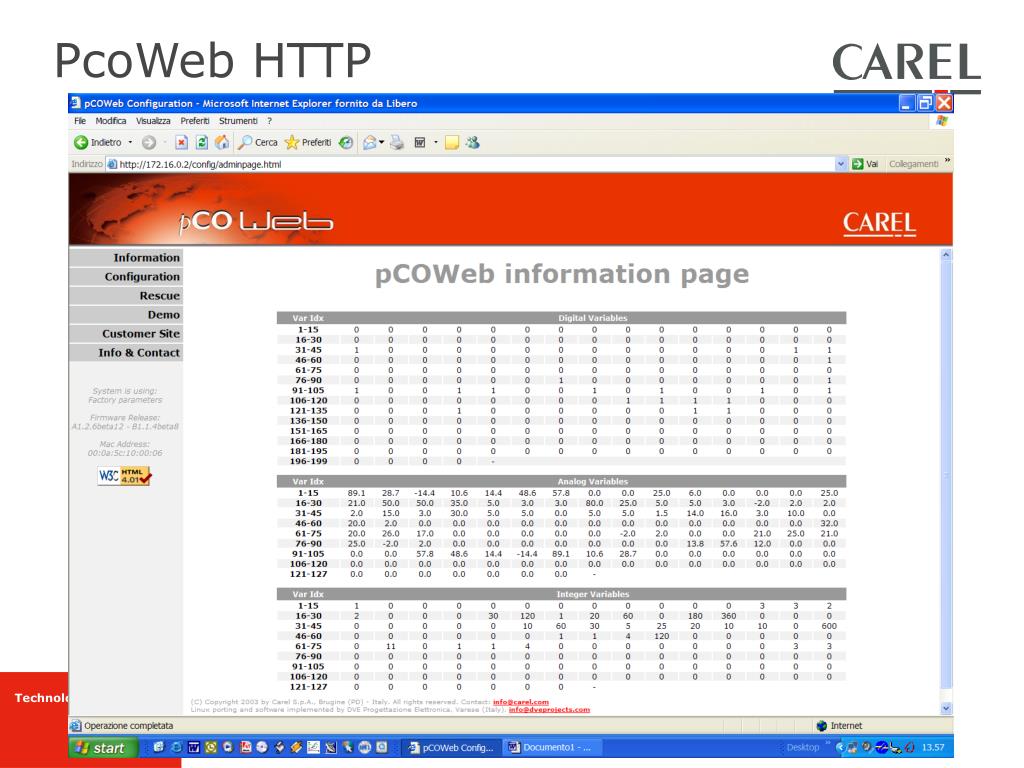Refresh the page with the green arrows icon

click(x=202, y=142)
